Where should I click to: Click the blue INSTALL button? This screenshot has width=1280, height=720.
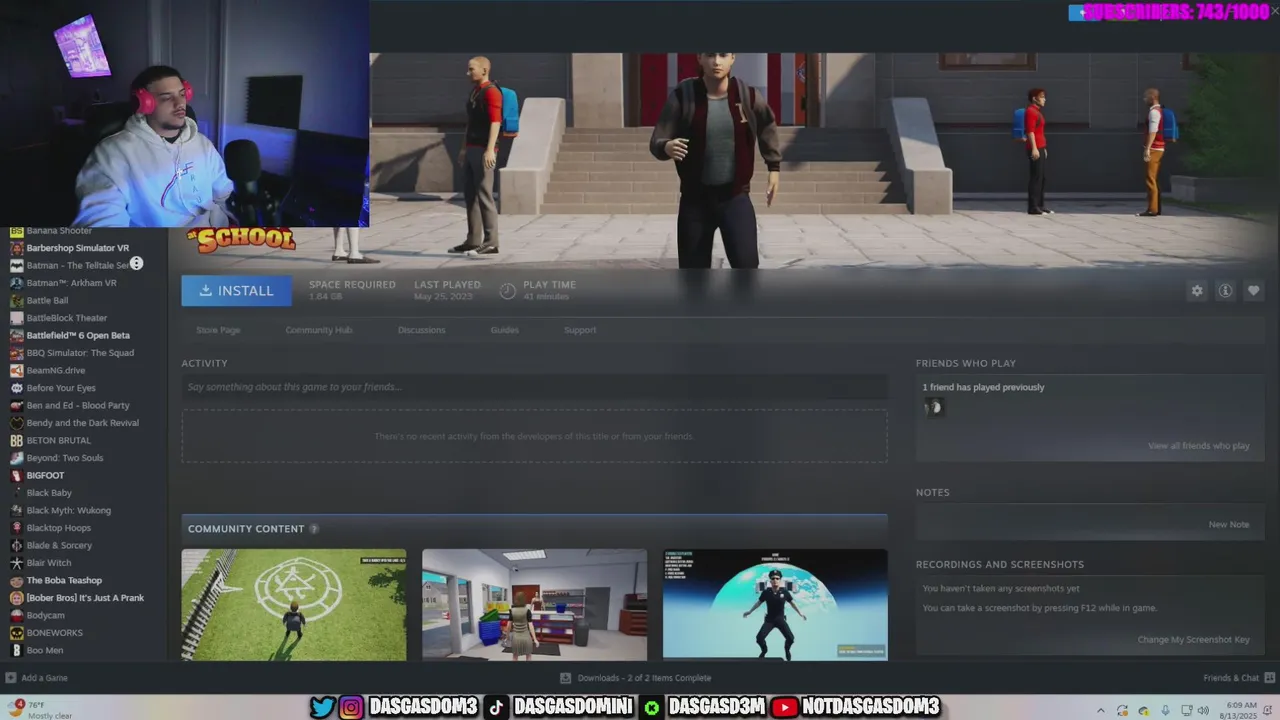[237, 291]
